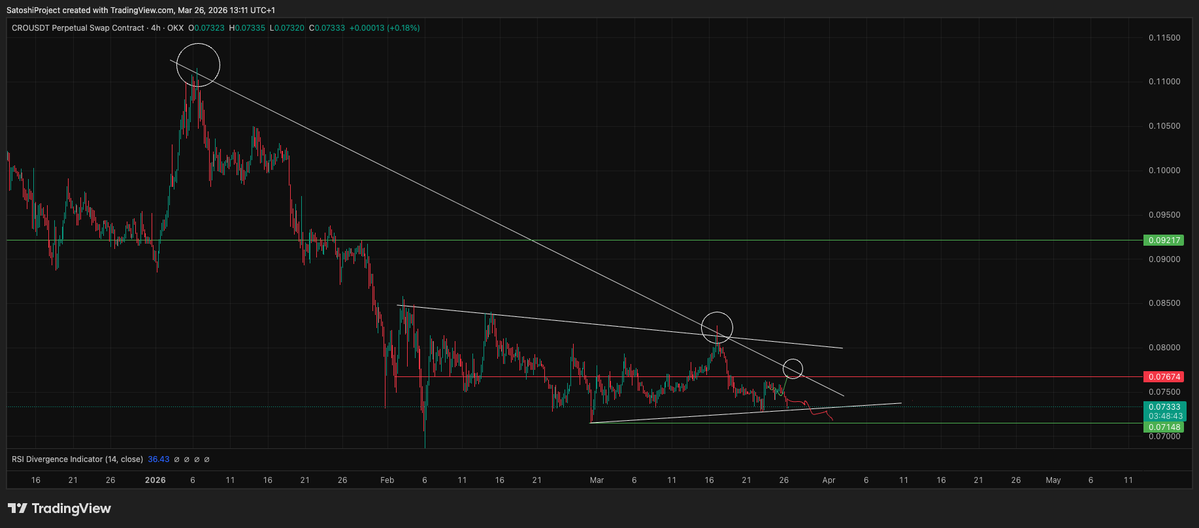Click the 0.09000 price axis label
The height and width of the screenshot is (528, 1199).
click(1163, 259)
